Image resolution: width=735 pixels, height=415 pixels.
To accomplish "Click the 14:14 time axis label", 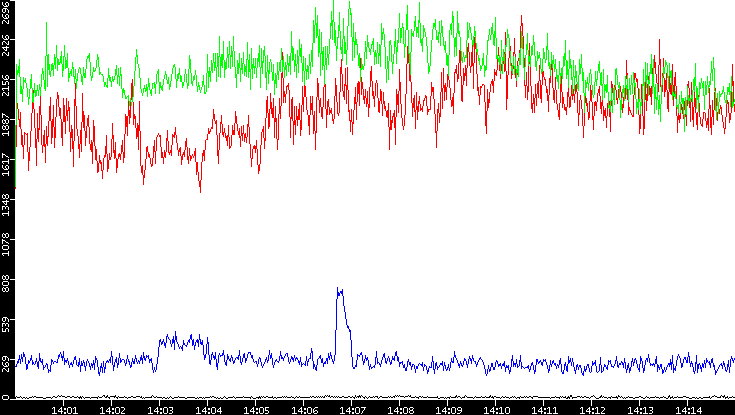I will [x=688, y=410].
